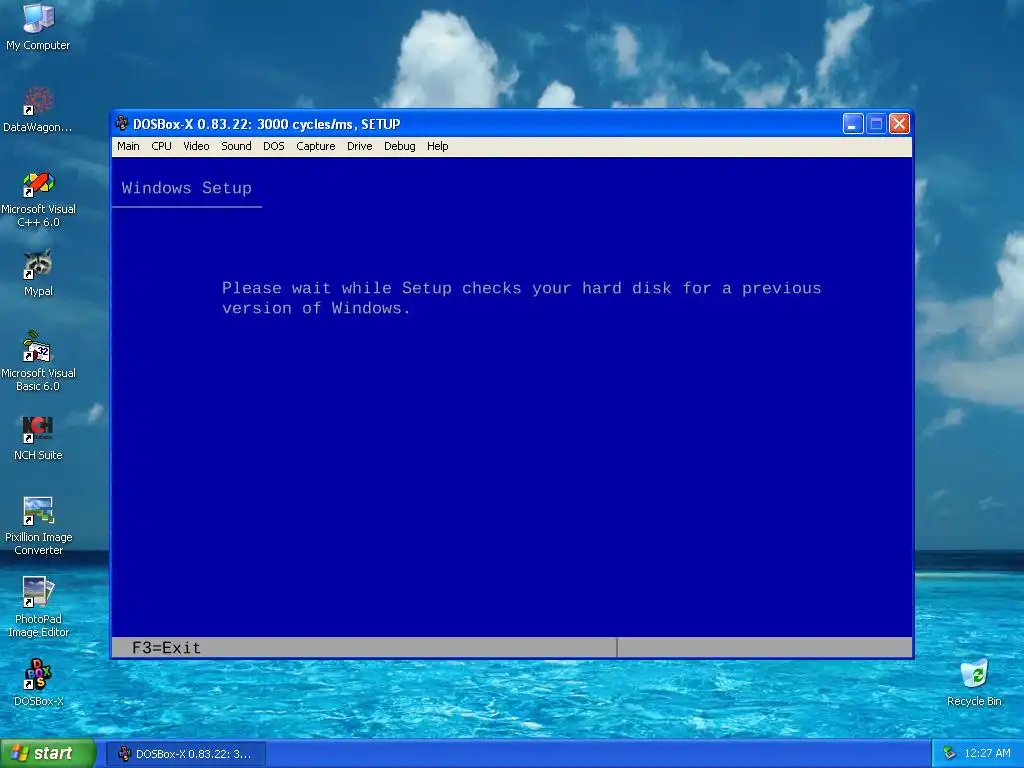Click DOSBox-X title bar application icon
The height and width of the screenshot is (768, 1024).
coord(121,123)
